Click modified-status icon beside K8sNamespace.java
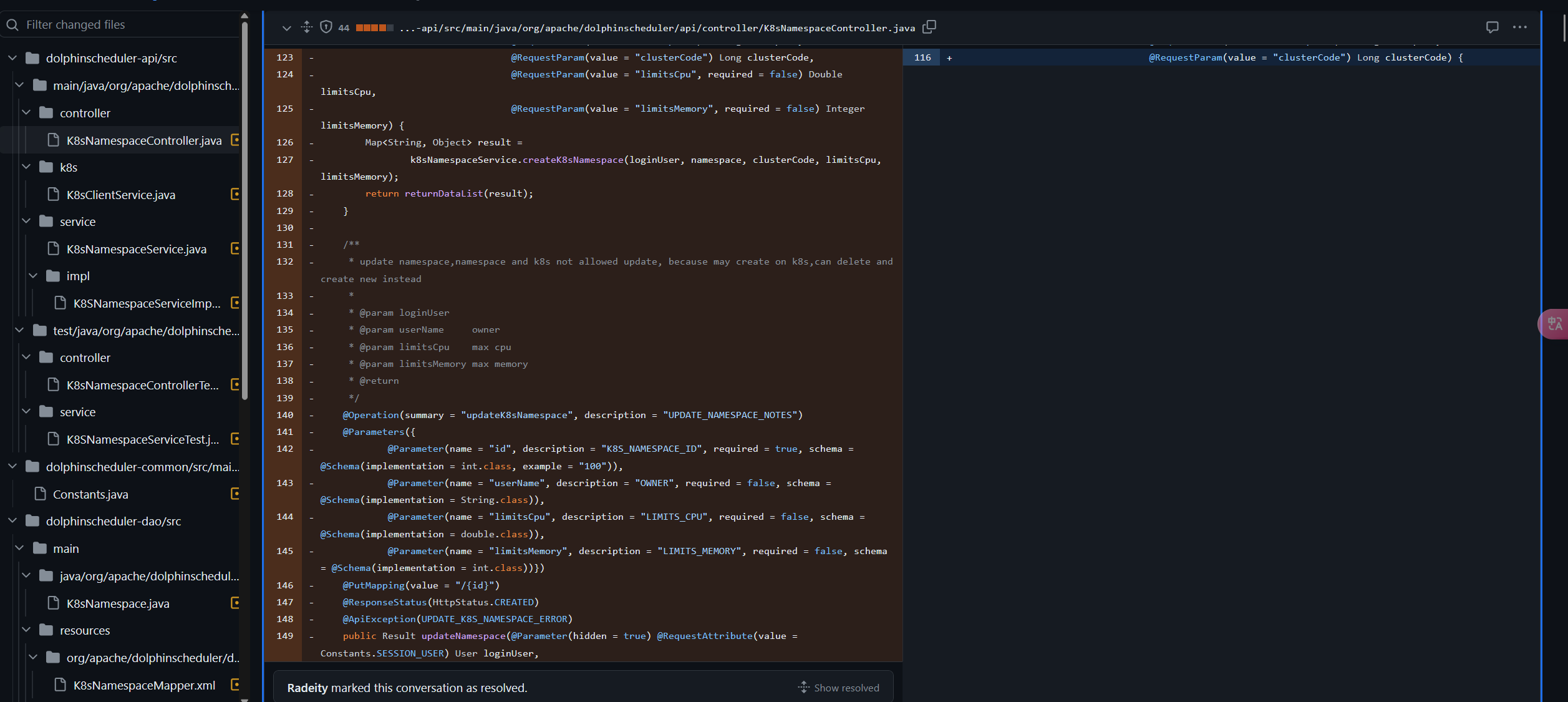This screenshot has width=1568, height=702. (x=235, y=603)
